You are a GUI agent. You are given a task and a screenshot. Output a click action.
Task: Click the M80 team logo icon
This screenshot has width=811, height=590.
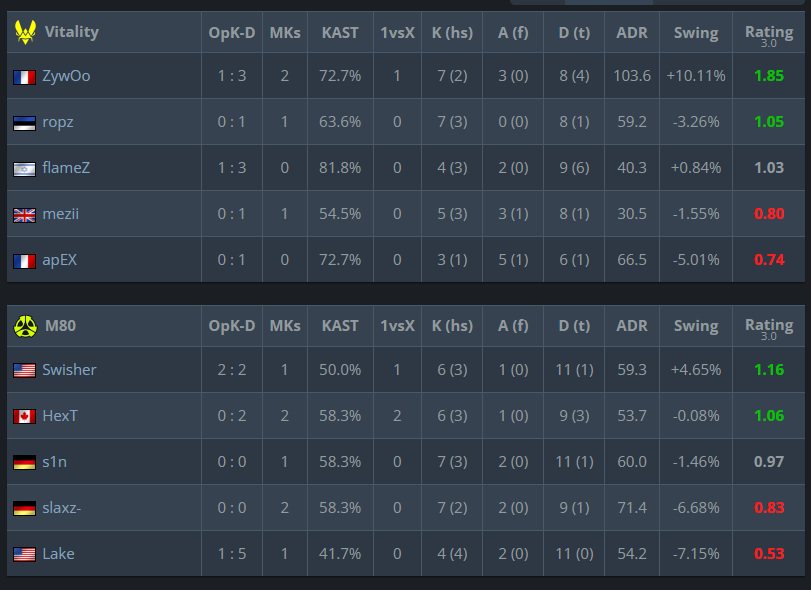pos(25,326)
